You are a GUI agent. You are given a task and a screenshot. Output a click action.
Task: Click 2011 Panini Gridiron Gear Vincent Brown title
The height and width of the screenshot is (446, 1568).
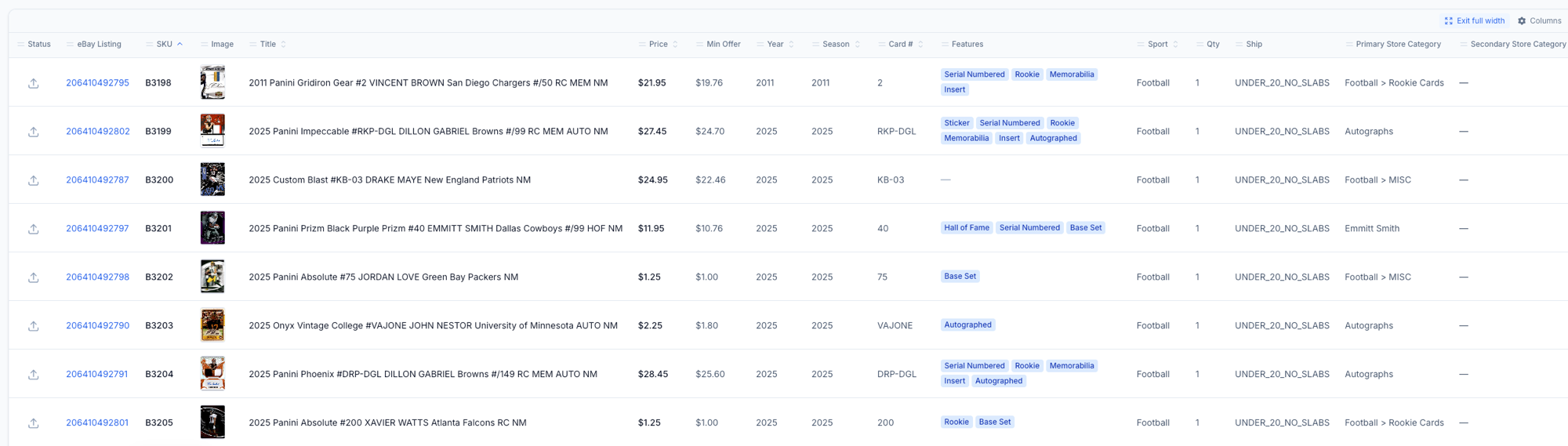click(428, 82)
